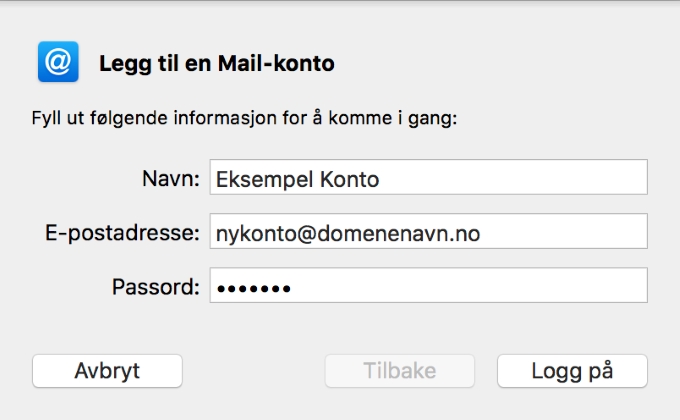Focus the E-postadresse input field
Image resolution: width=680 pixels, height=420 pixels.
(428, 231)
